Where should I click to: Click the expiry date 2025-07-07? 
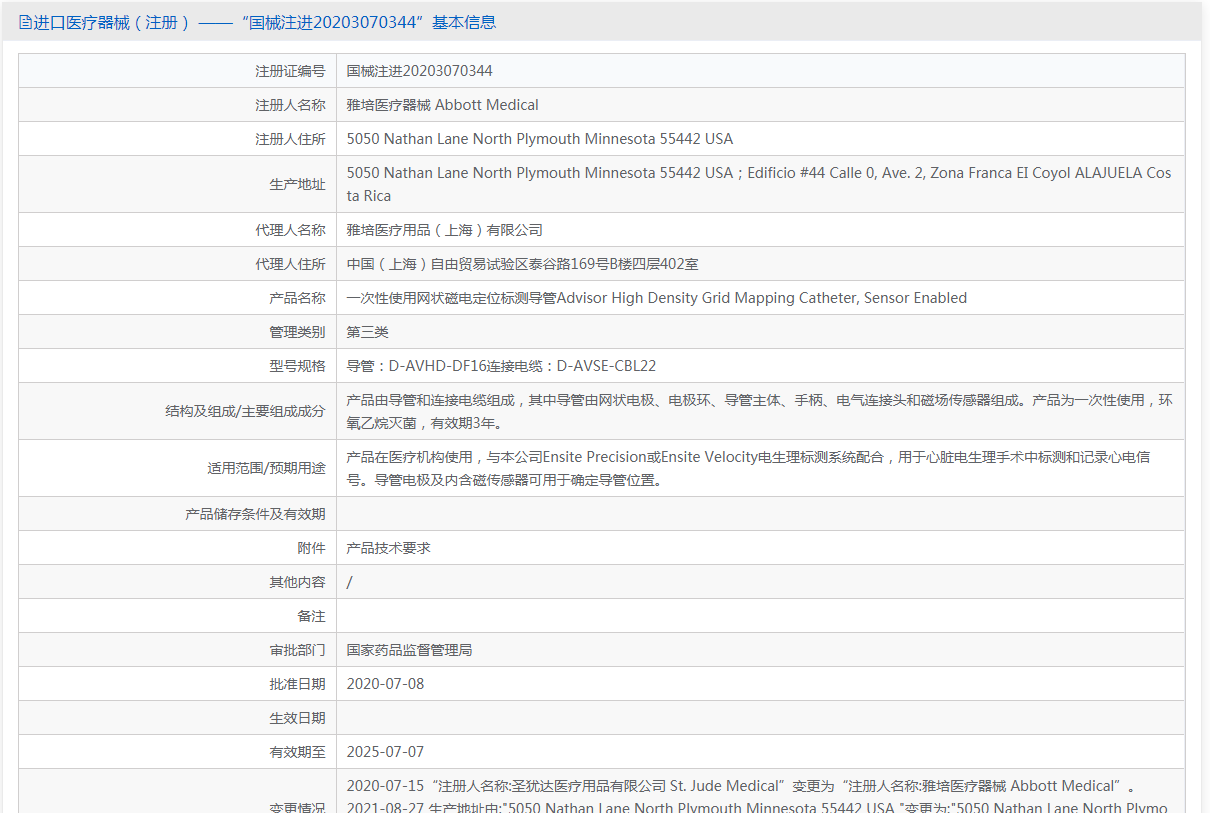coord(385,752)
